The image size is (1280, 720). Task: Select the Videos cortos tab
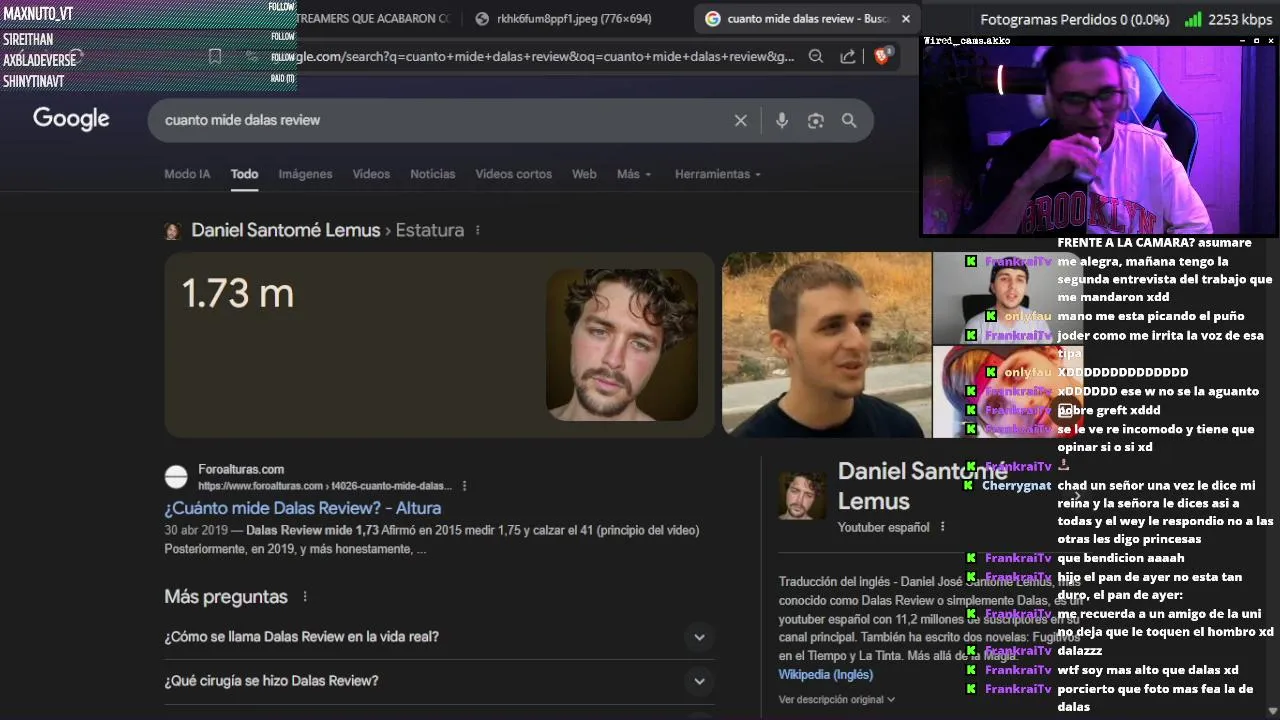514,174
